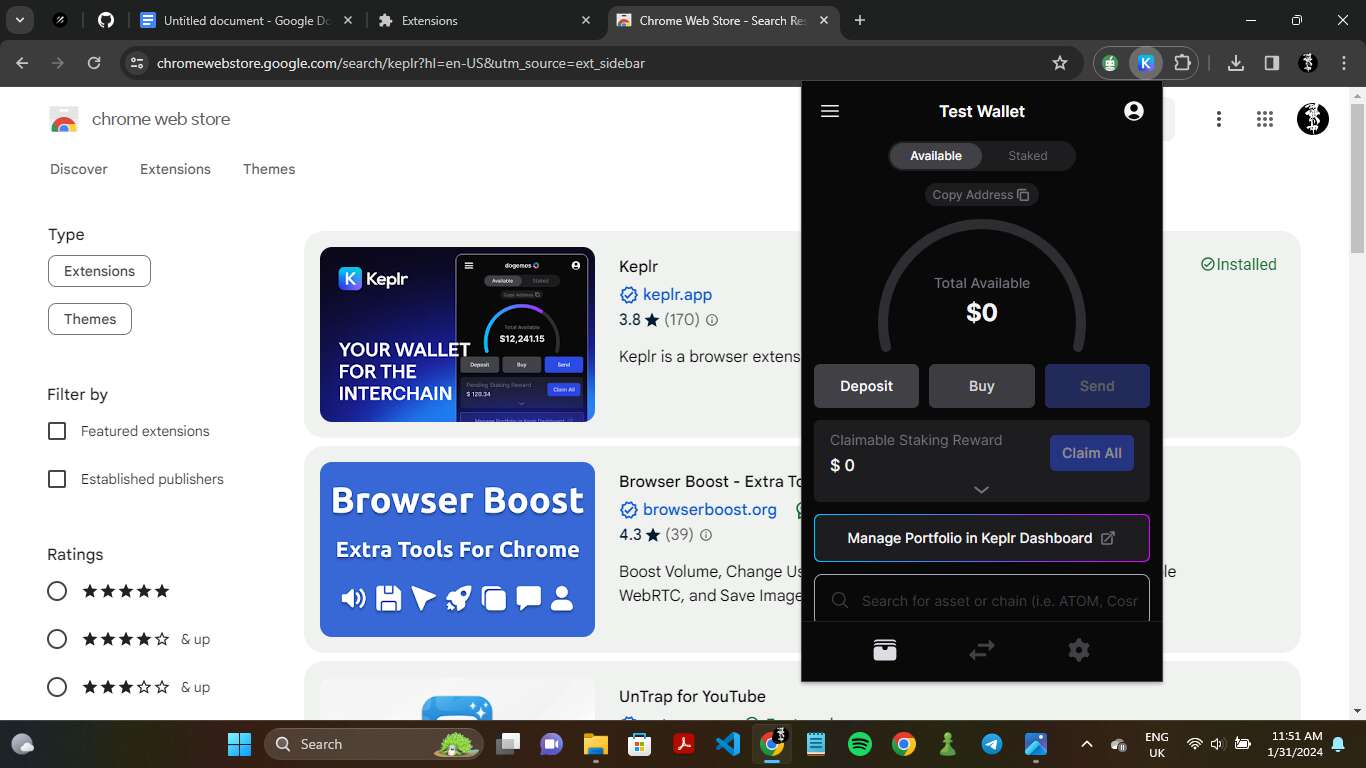Open the Keplr account profile icon

[1133, 111]
